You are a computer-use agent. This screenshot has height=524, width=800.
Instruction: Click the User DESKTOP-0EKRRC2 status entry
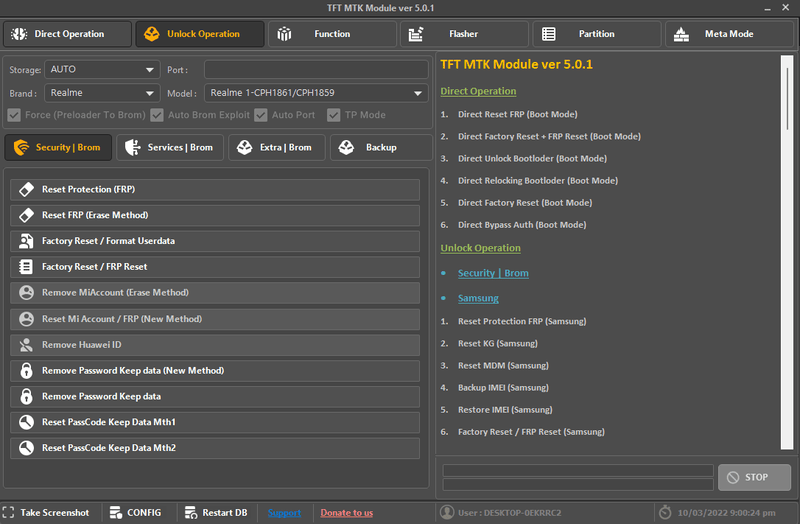click(x=500, y=512)
